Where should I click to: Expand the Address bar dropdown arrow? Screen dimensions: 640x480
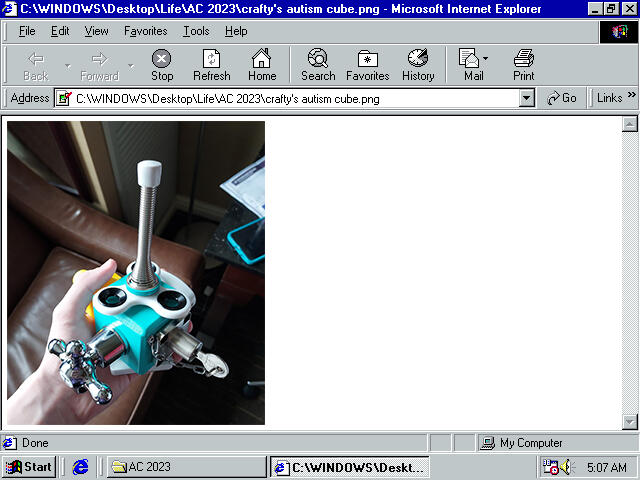pos(527,98)
